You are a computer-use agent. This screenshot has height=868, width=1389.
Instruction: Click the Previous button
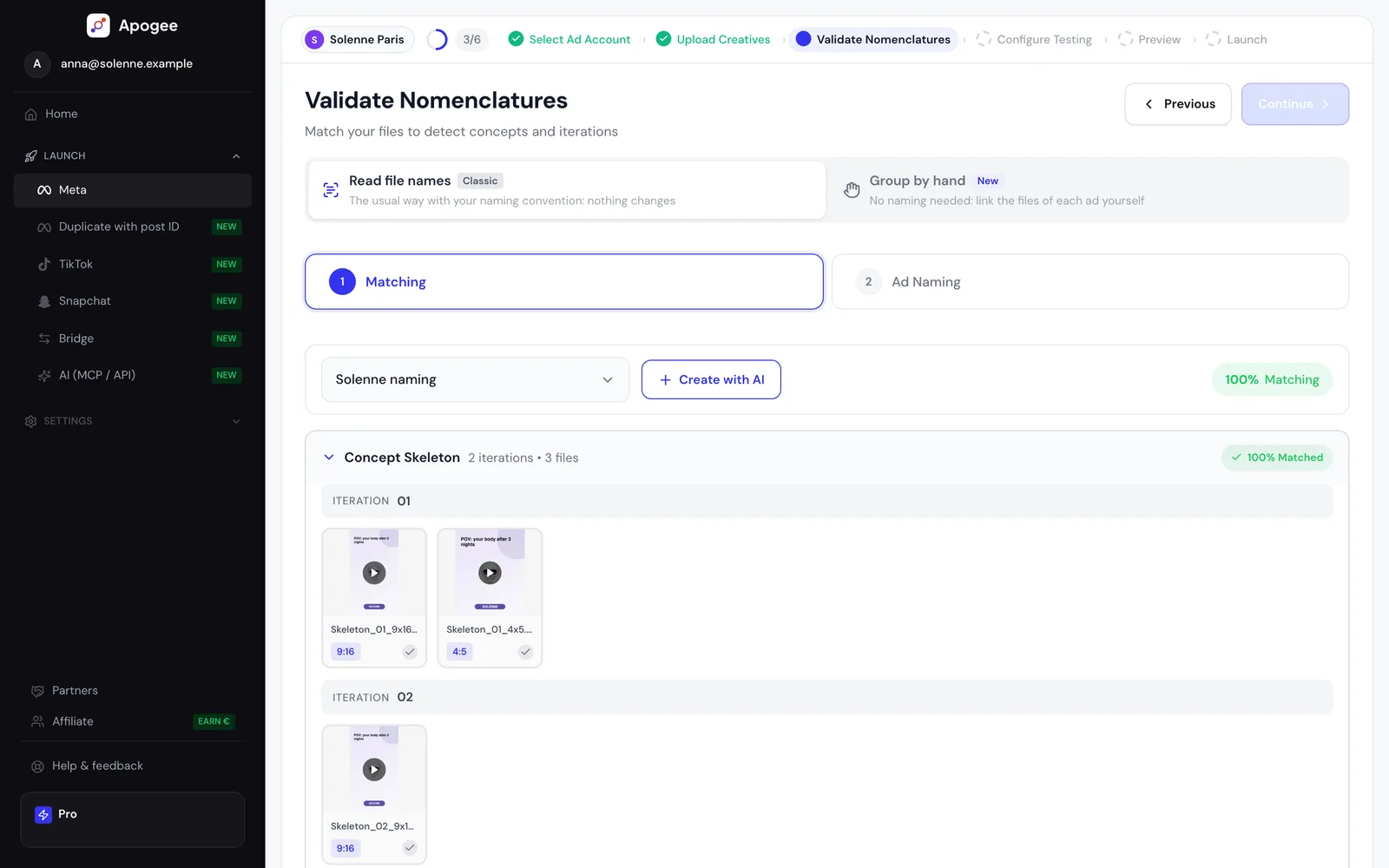pyautogui.click(x=1178, y=104)
